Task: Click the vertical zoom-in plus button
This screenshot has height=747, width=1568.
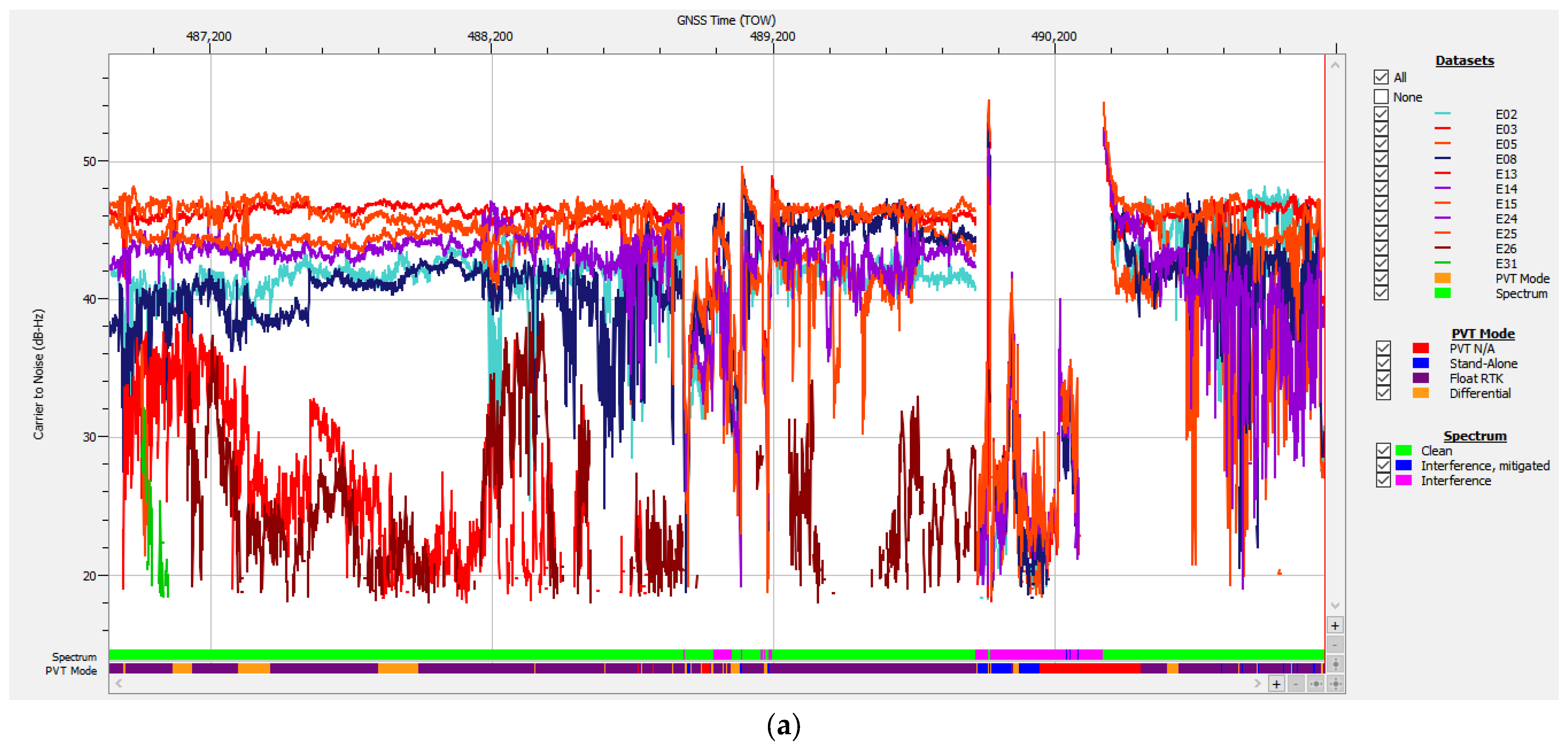Action: tap(1335, 625)
